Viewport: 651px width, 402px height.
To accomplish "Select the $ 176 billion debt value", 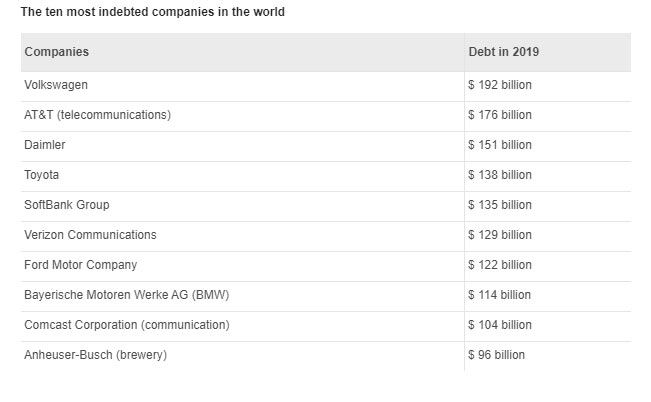I will 500,115.
